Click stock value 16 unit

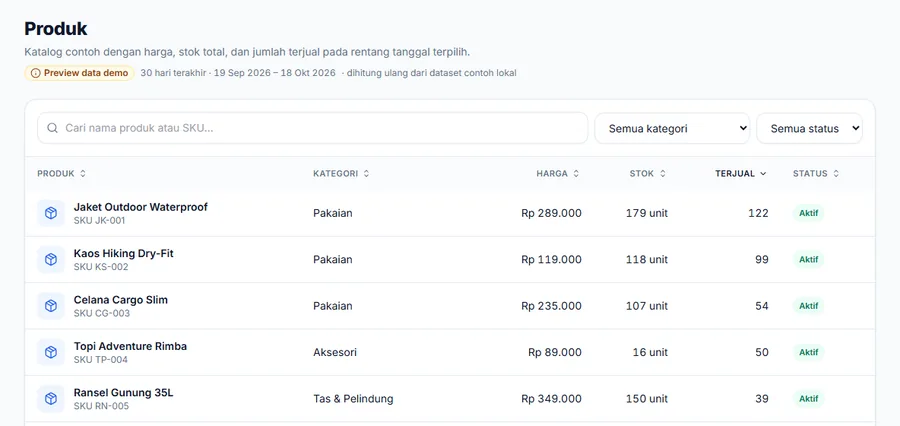650,352
